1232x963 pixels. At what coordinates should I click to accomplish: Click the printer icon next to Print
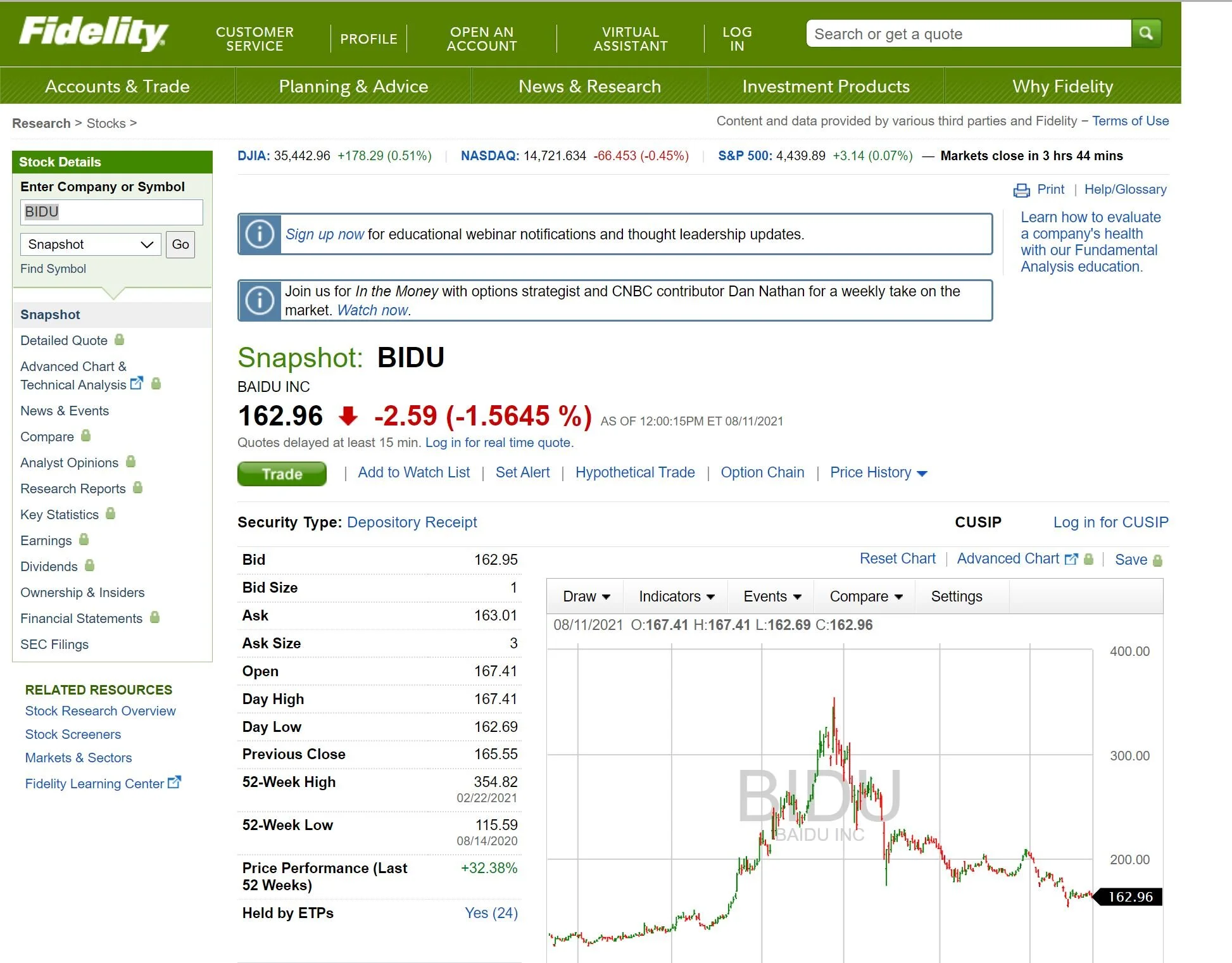tap(1021, 190)
